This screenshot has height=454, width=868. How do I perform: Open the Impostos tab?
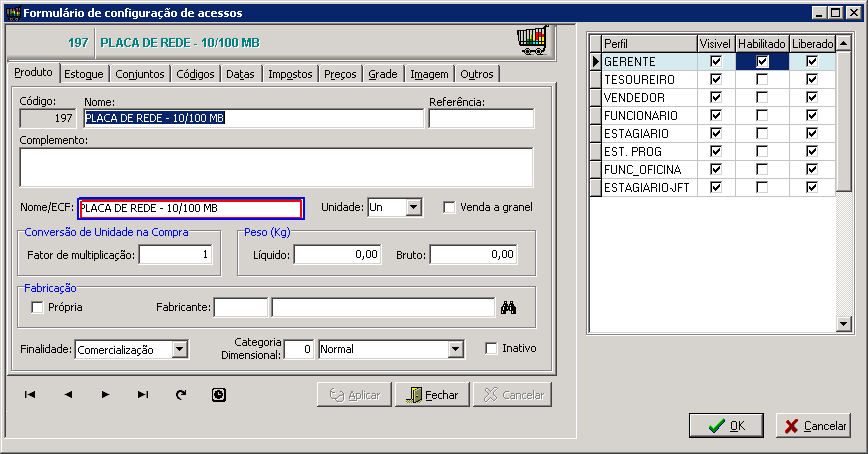tap(290, 74)
